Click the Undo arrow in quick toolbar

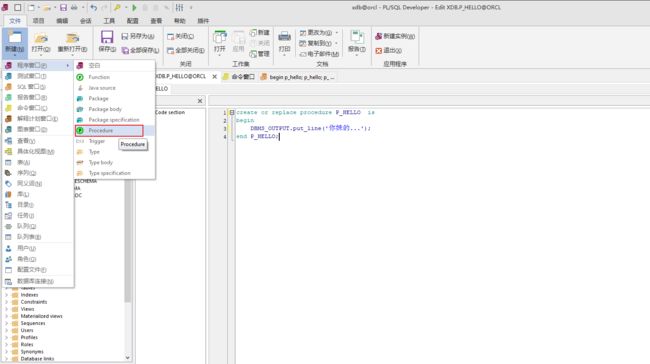point(94,7)
